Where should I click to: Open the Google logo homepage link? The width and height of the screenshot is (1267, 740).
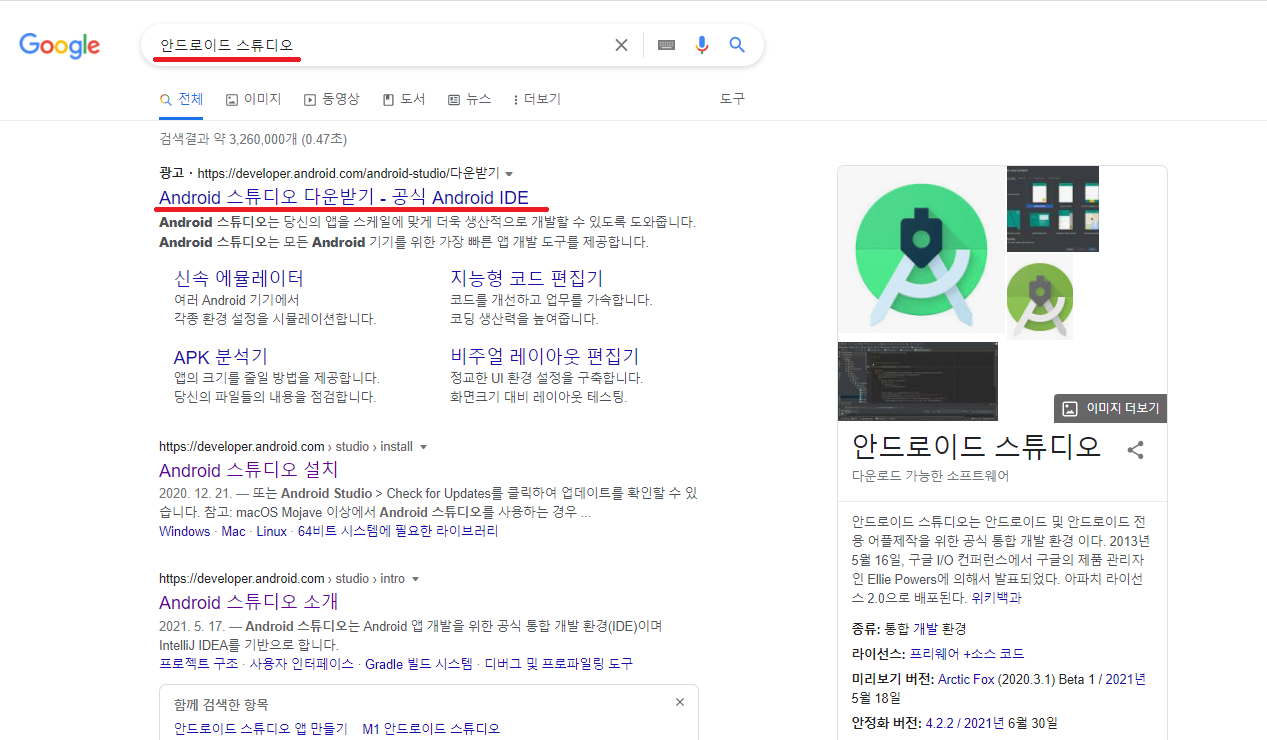click(60, 45)
